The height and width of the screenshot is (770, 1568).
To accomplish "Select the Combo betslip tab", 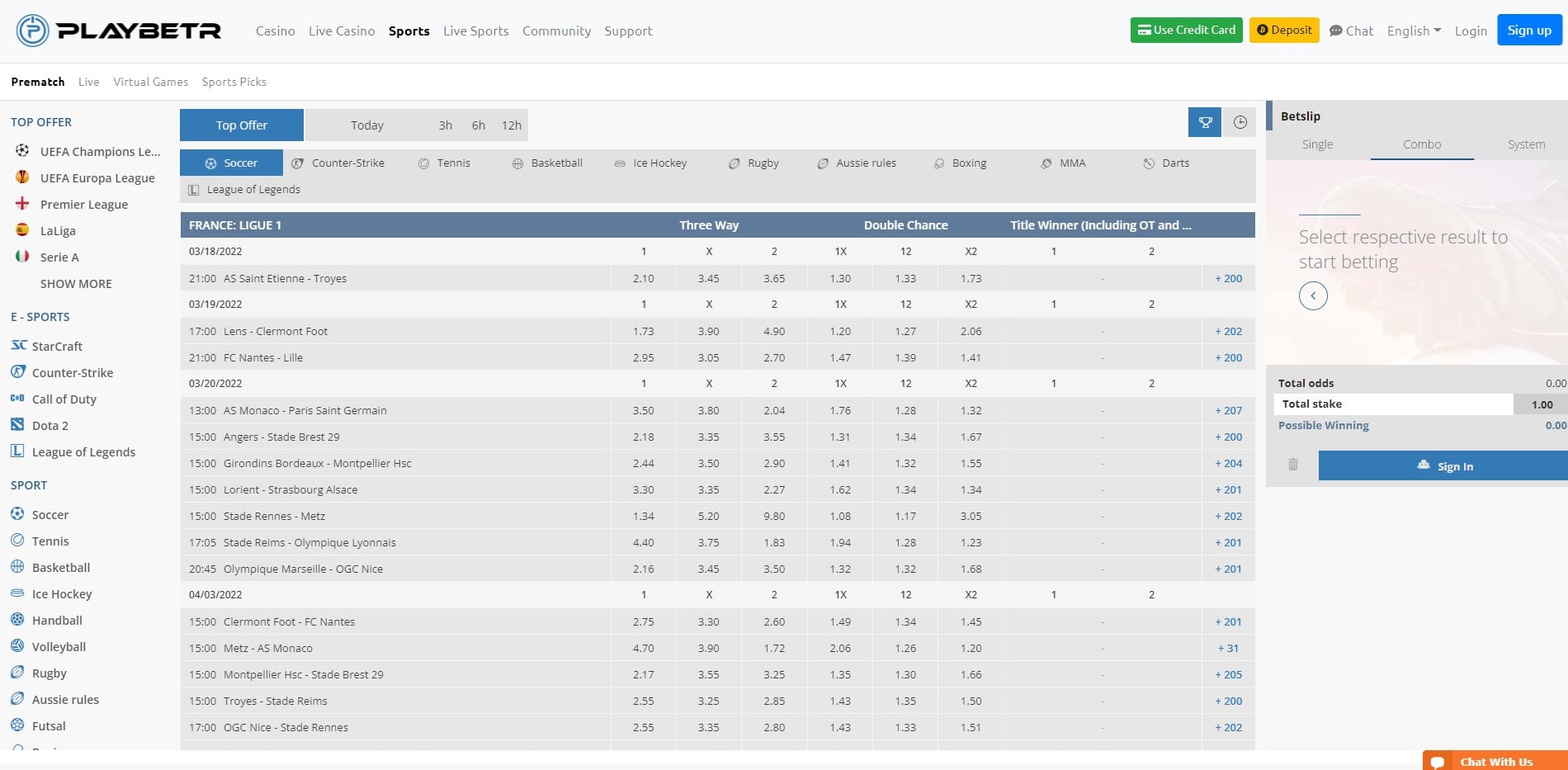I will (1422, 144).
